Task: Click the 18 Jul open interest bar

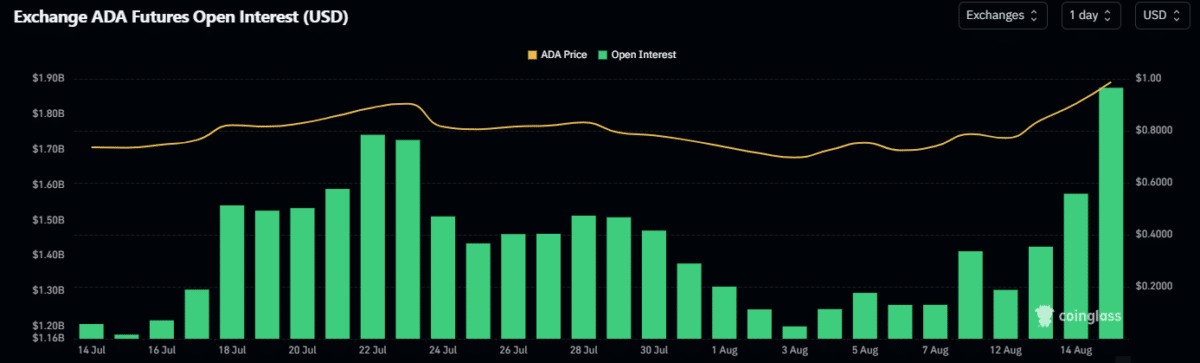Action: (232, 272)
